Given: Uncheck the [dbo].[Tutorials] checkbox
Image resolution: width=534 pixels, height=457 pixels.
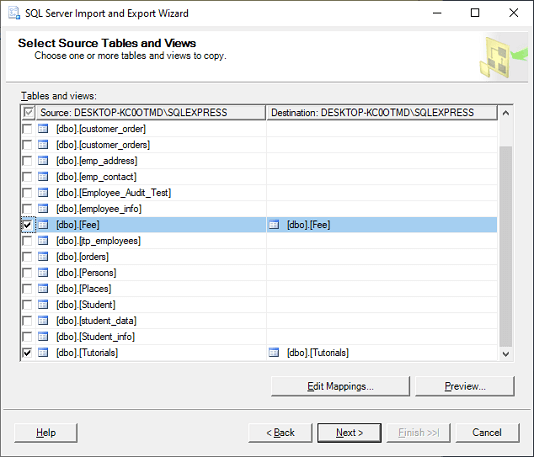Looking at the screenshot, I should click(x=27, y=353).
